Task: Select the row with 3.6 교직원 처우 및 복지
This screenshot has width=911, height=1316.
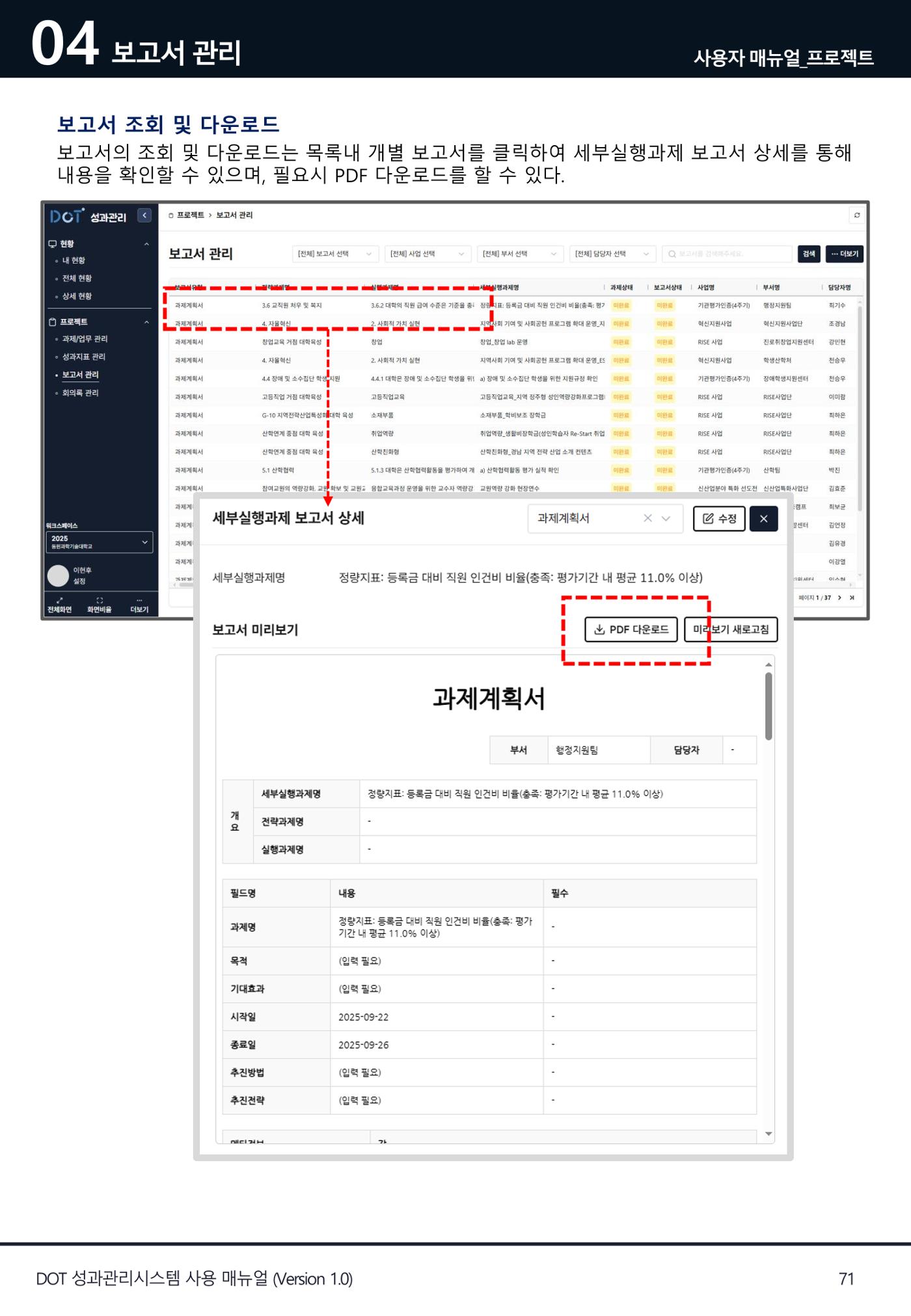Action: coord(514,305)
